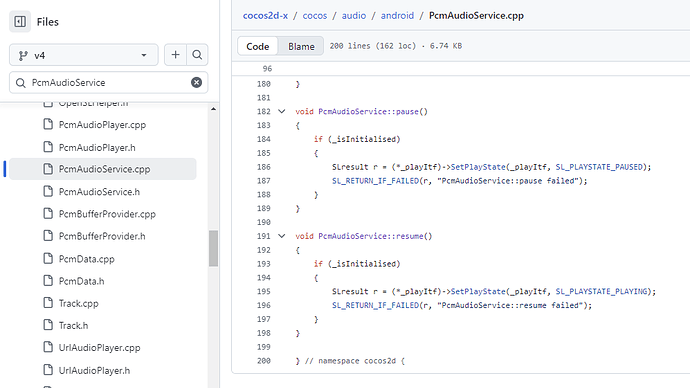Clear the PcmAudioService search filter
Screen dimensions: 690x388
(196, 82)
